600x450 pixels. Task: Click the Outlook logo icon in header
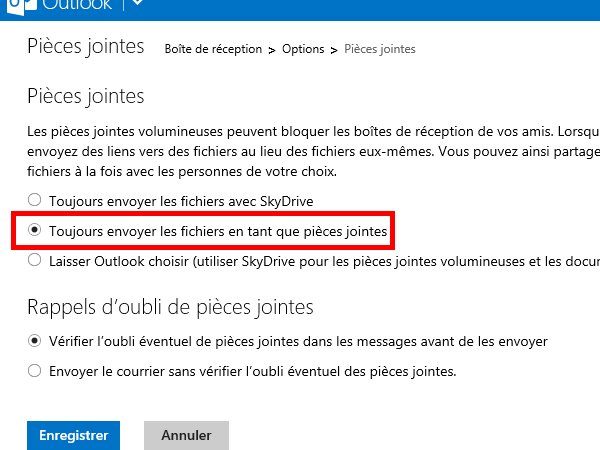pyautogui.click(x=22, y=6)
